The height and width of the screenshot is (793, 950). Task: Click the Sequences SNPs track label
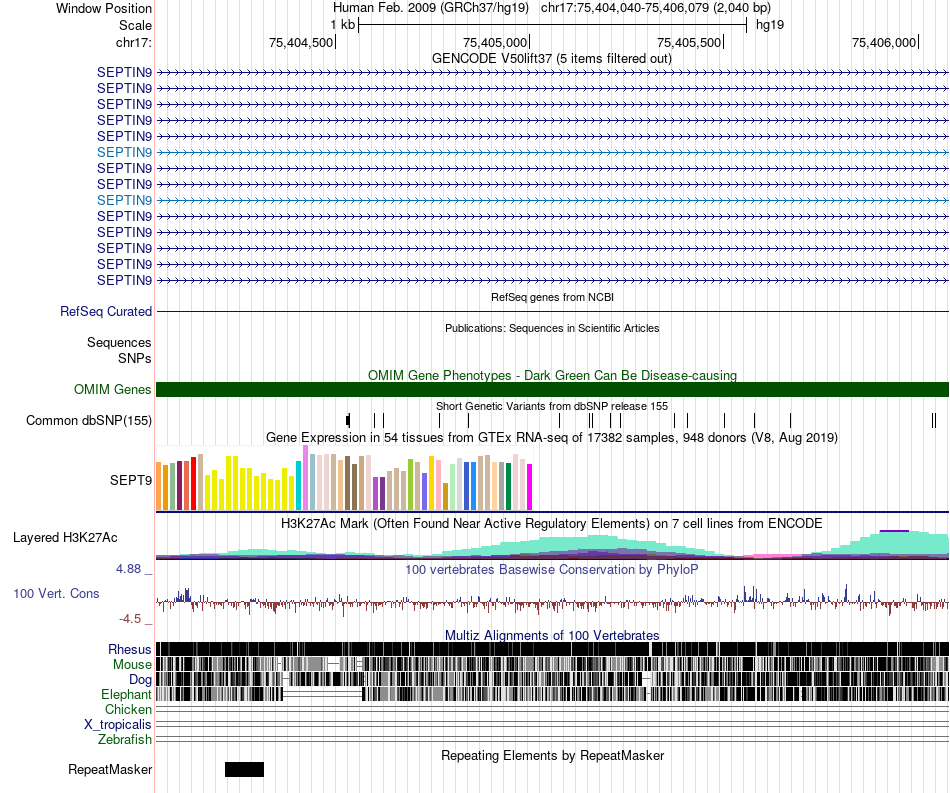tap(119, 350)
